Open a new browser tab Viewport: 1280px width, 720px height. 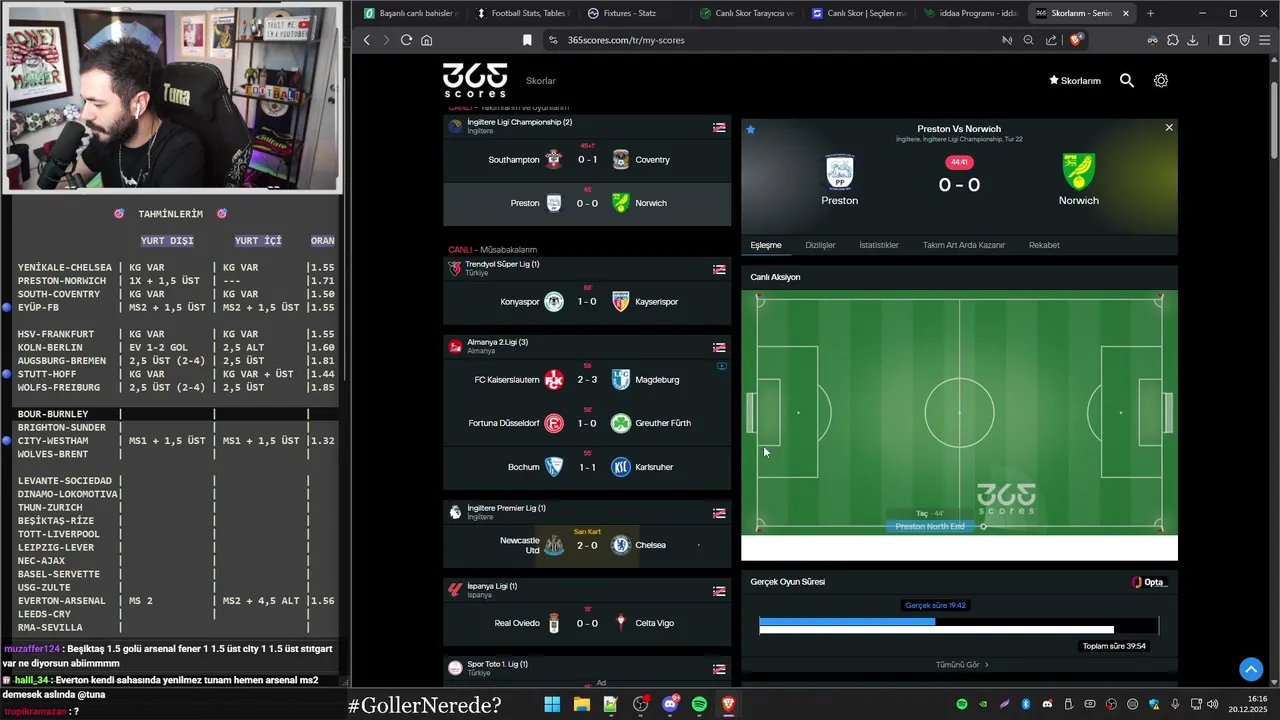coord(1150,13)
